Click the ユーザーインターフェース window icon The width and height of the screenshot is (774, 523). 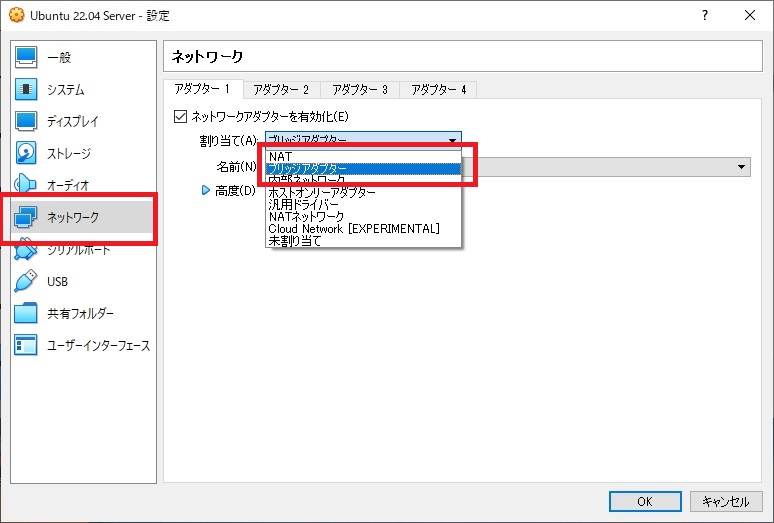(26, 345)
